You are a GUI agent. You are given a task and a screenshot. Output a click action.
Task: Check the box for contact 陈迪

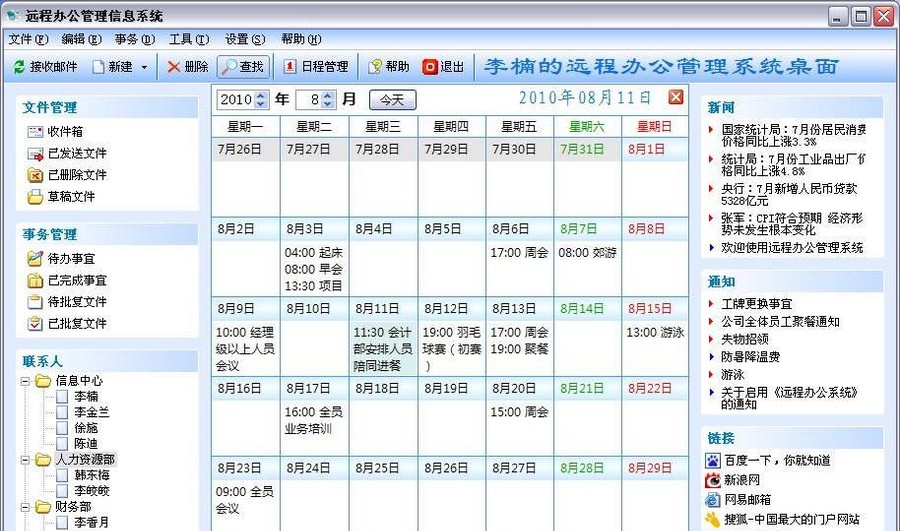click(x=62, y=444)
